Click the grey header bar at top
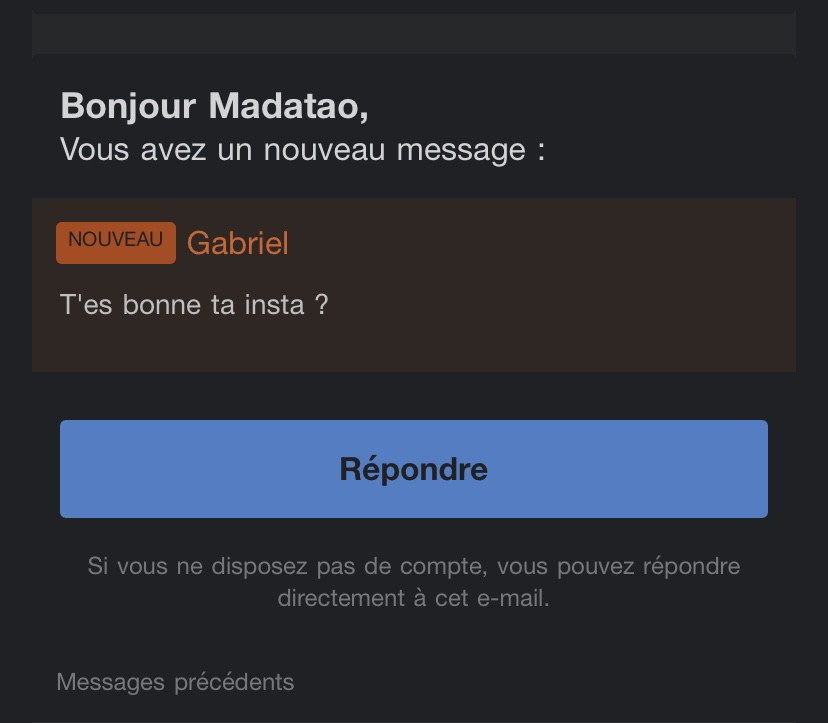 coord(413,33)
